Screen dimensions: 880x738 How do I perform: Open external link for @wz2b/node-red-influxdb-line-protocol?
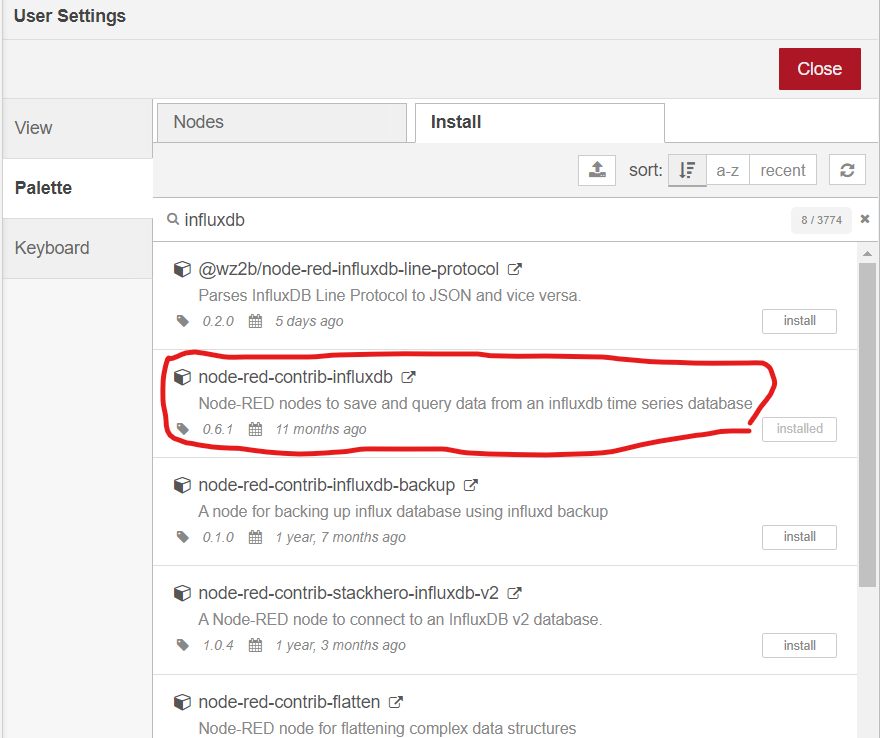click(515, 269)
